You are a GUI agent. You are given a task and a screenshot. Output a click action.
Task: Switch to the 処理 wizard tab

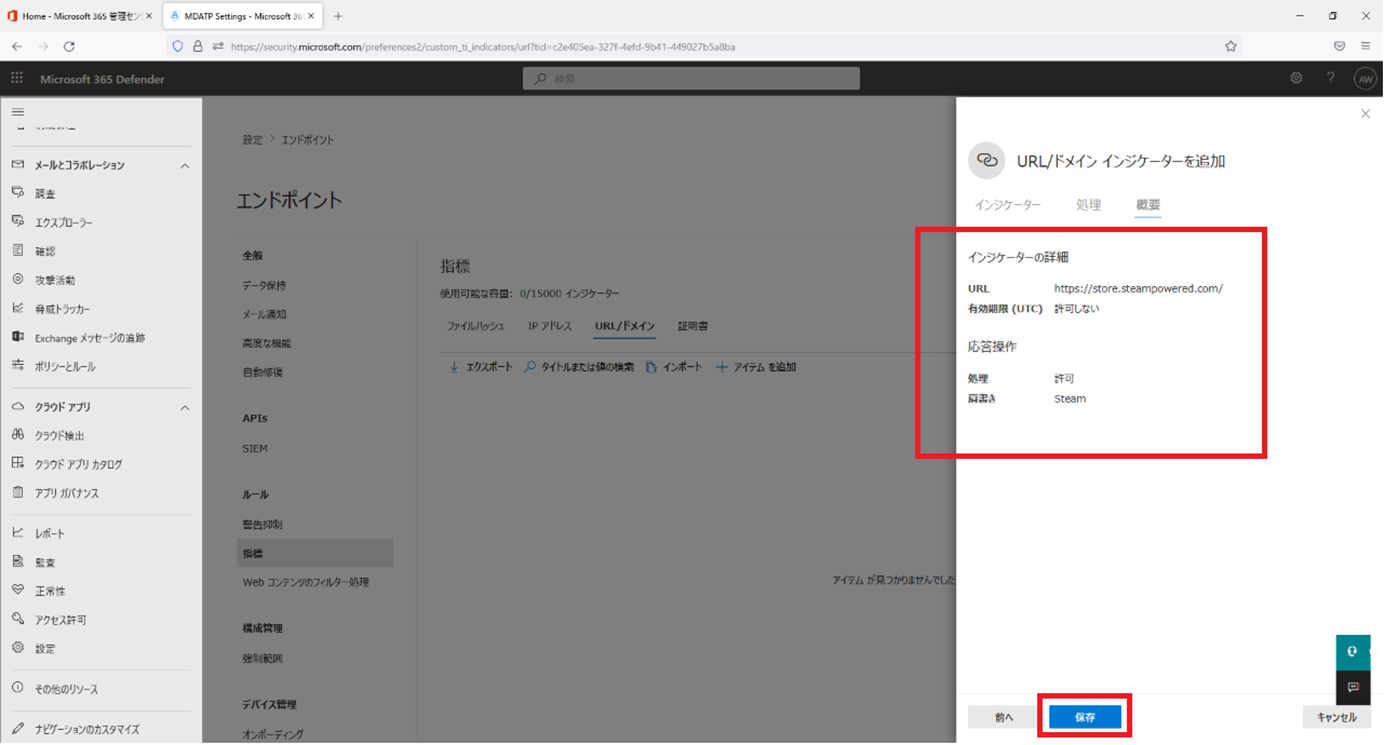(x=1088, y=205)
